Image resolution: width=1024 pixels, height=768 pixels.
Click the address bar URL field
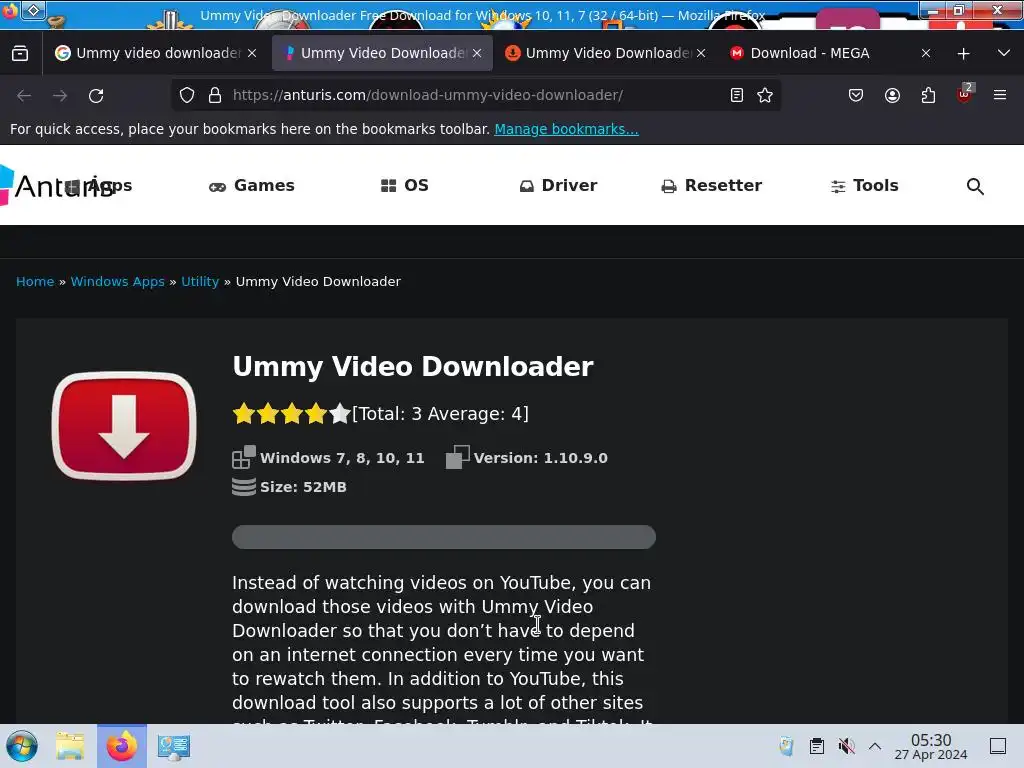[x=475, y=95]
